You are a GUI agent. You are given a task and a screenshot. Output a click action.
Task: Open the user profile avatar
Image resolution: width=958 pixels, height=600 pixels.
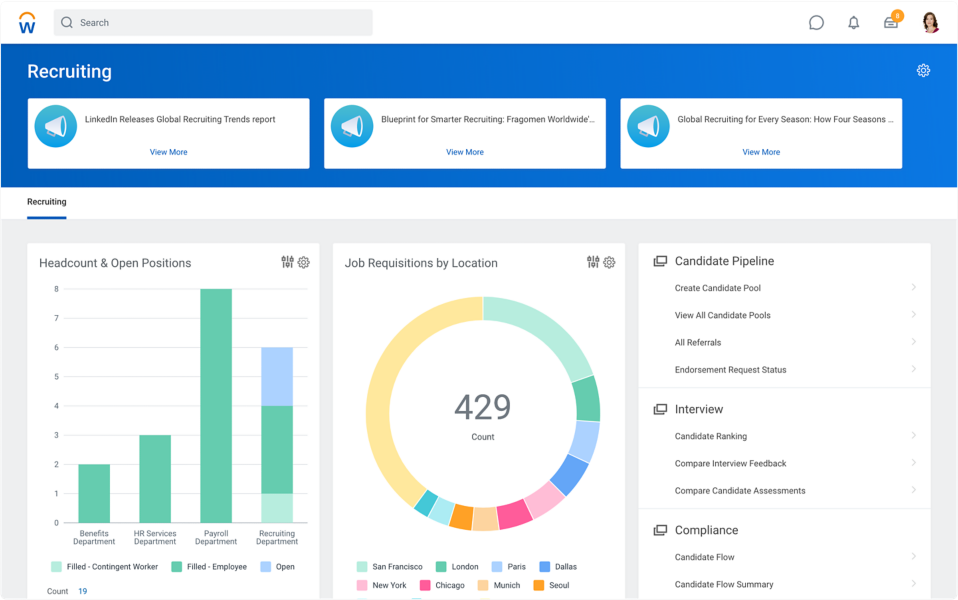930,23
